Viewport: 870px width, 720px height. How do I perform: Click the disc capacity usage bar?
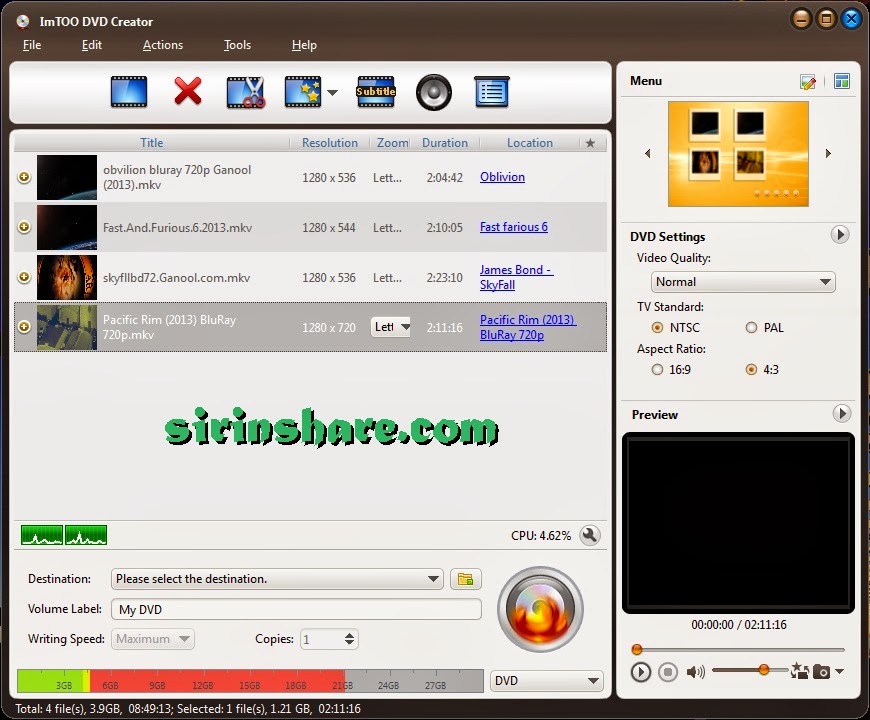click(x=250, y=681)
